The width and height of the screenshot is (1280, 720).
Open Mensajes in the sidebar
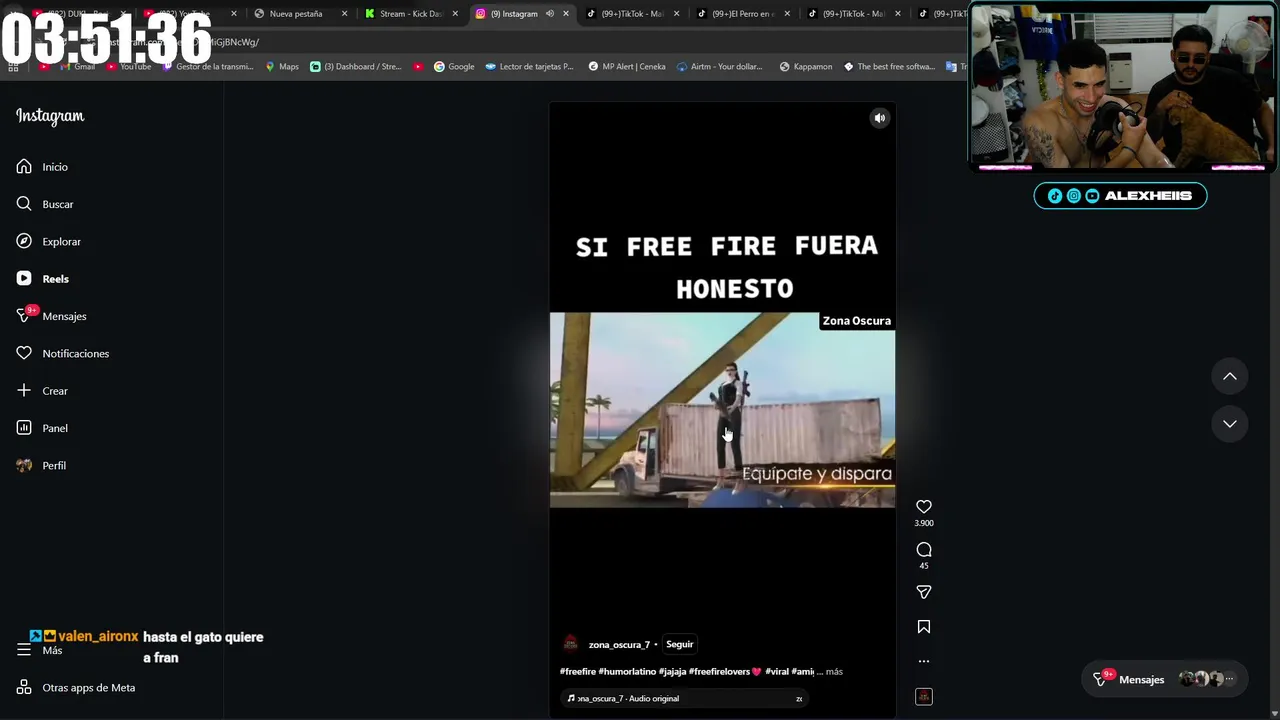[51, 316]
